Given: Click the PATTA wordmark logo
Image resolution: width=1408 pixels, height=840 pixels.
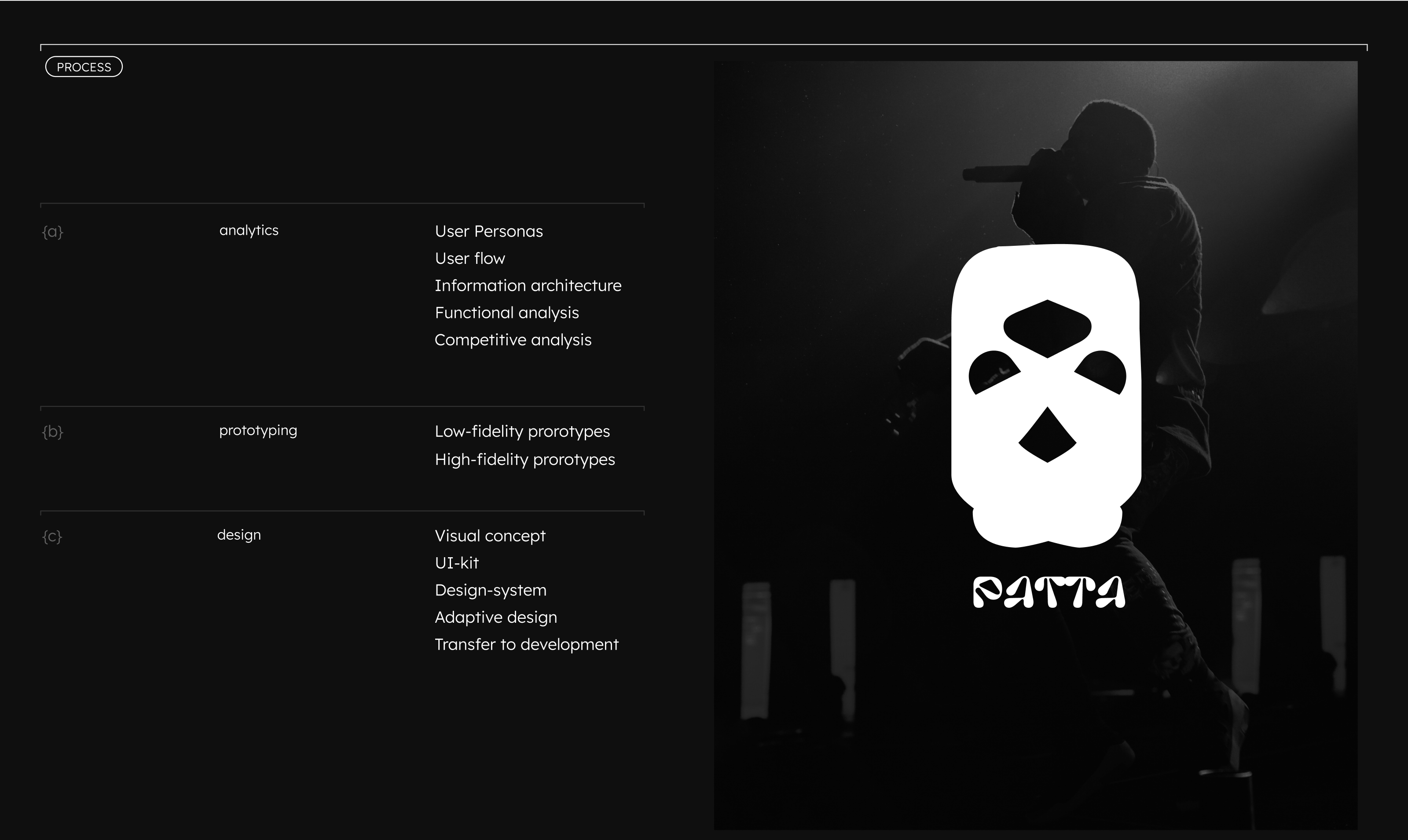Looking at the screenshot, I should coord(1048,592).
